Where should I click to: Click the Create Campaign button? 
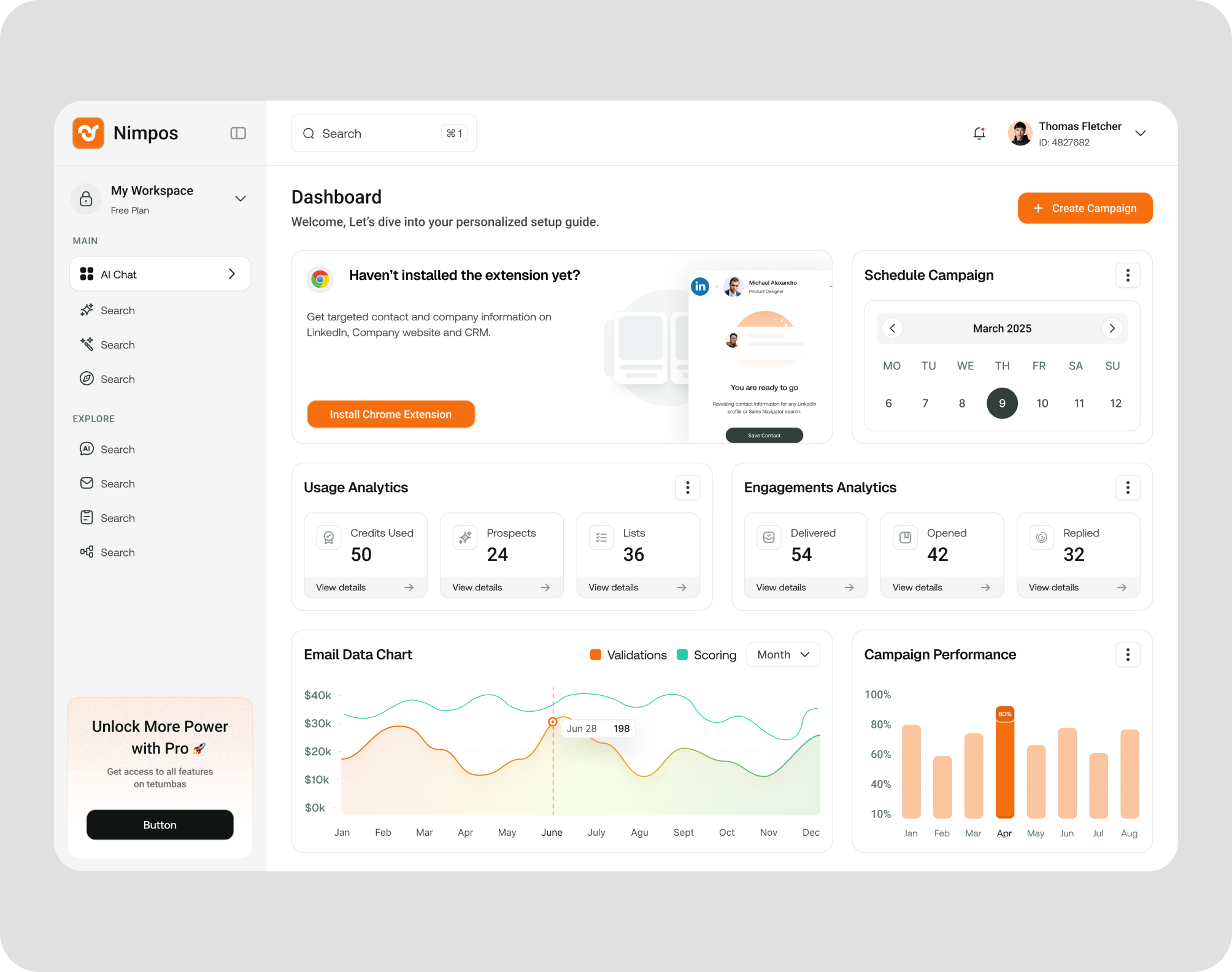point(1085,209)
